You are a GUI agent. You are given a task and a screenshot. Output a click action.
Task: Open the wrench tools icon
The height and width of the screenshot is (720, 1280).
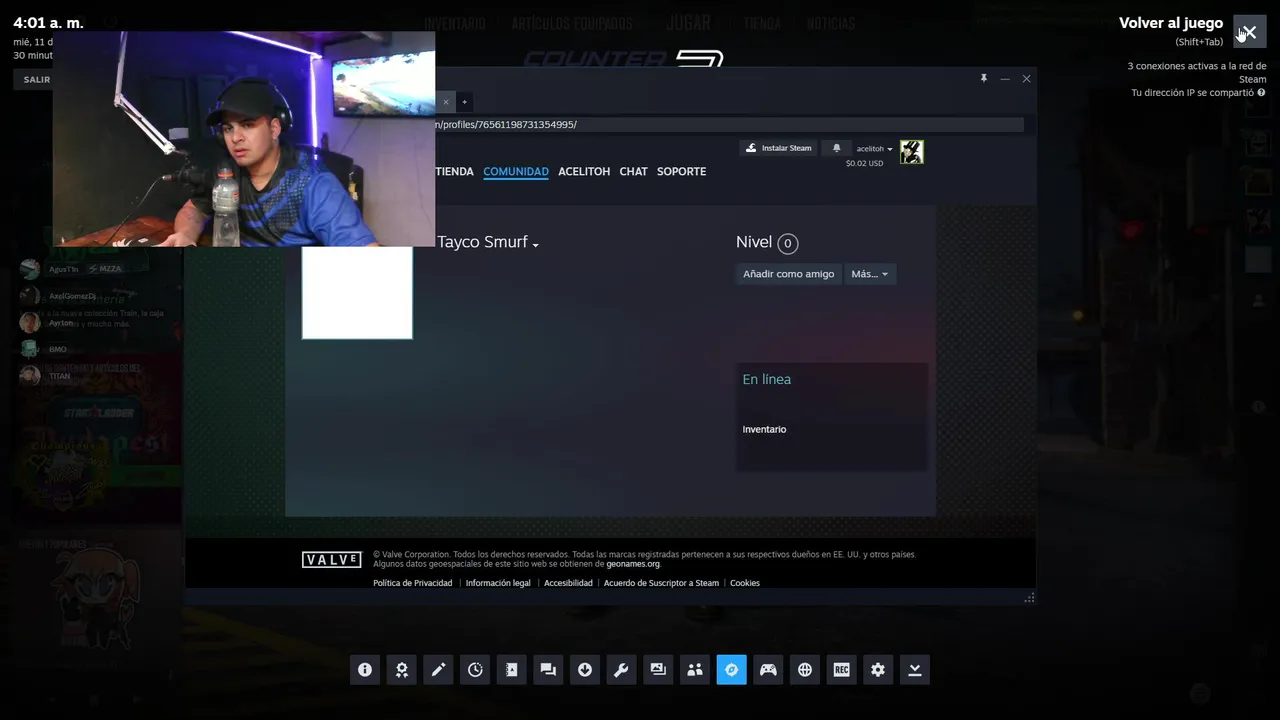coord(621,670)
